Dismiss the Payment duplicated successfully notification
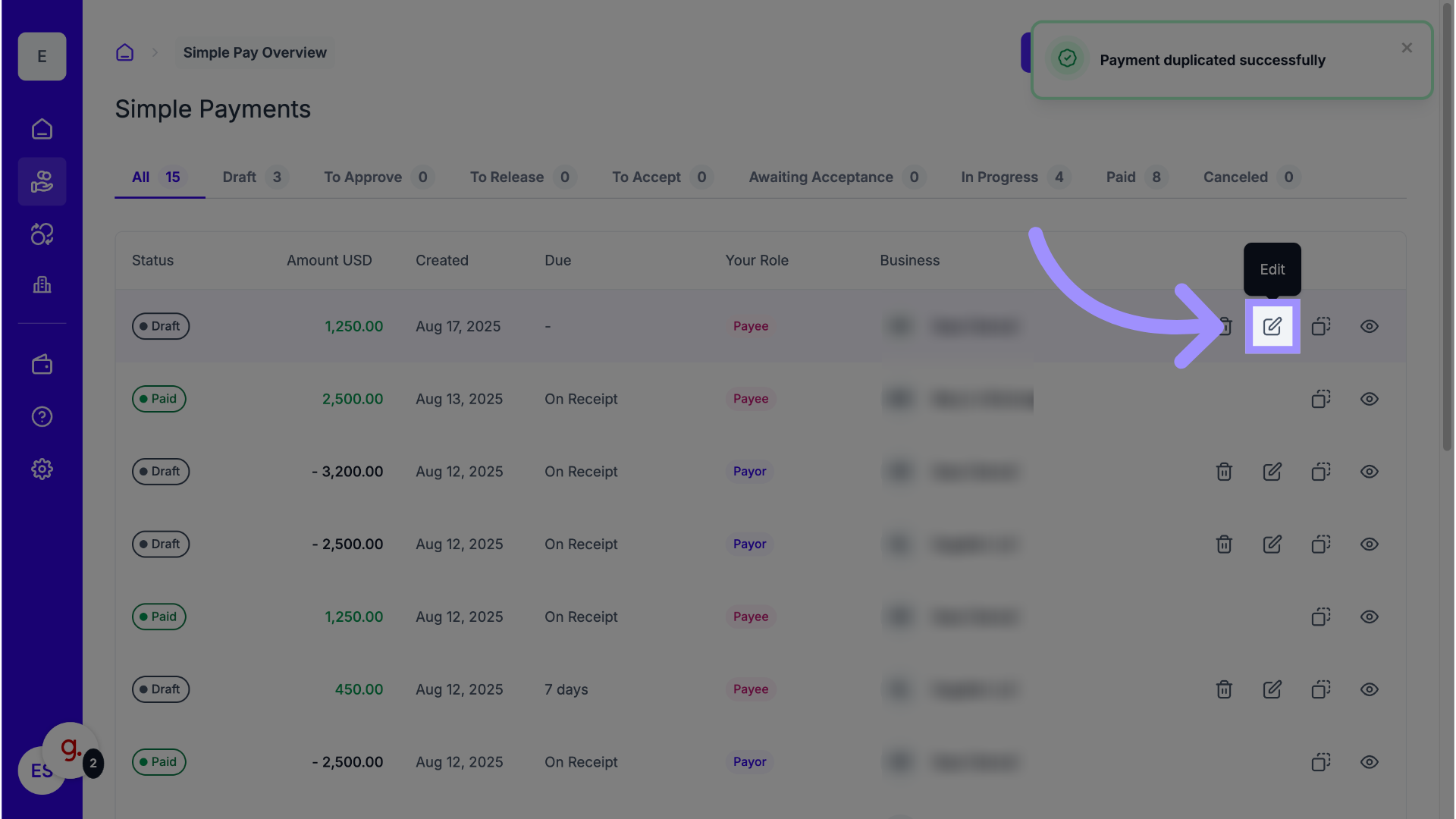Image resolution: width=1456 pixels, height=819 pixels. [x=1407, y=48]
